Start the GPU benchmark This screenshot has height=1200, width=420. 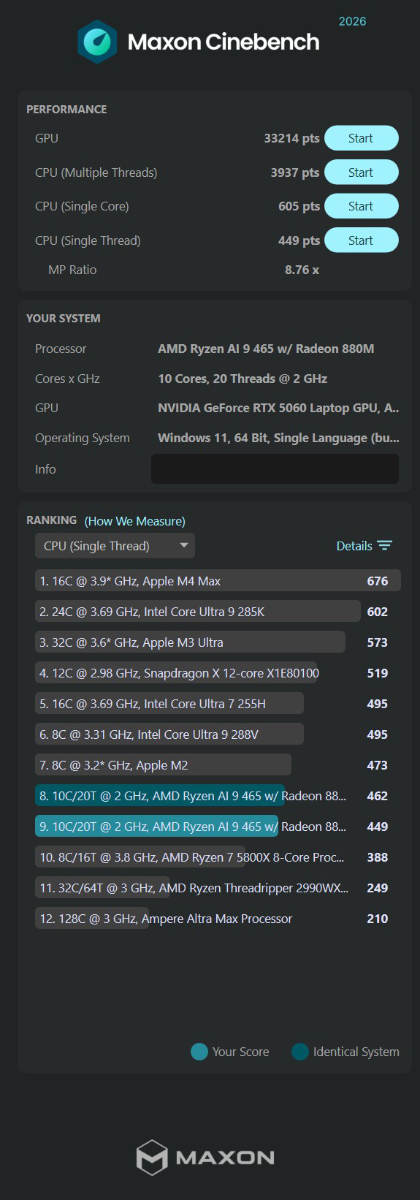pyautogui.click(x=361, y=139)
